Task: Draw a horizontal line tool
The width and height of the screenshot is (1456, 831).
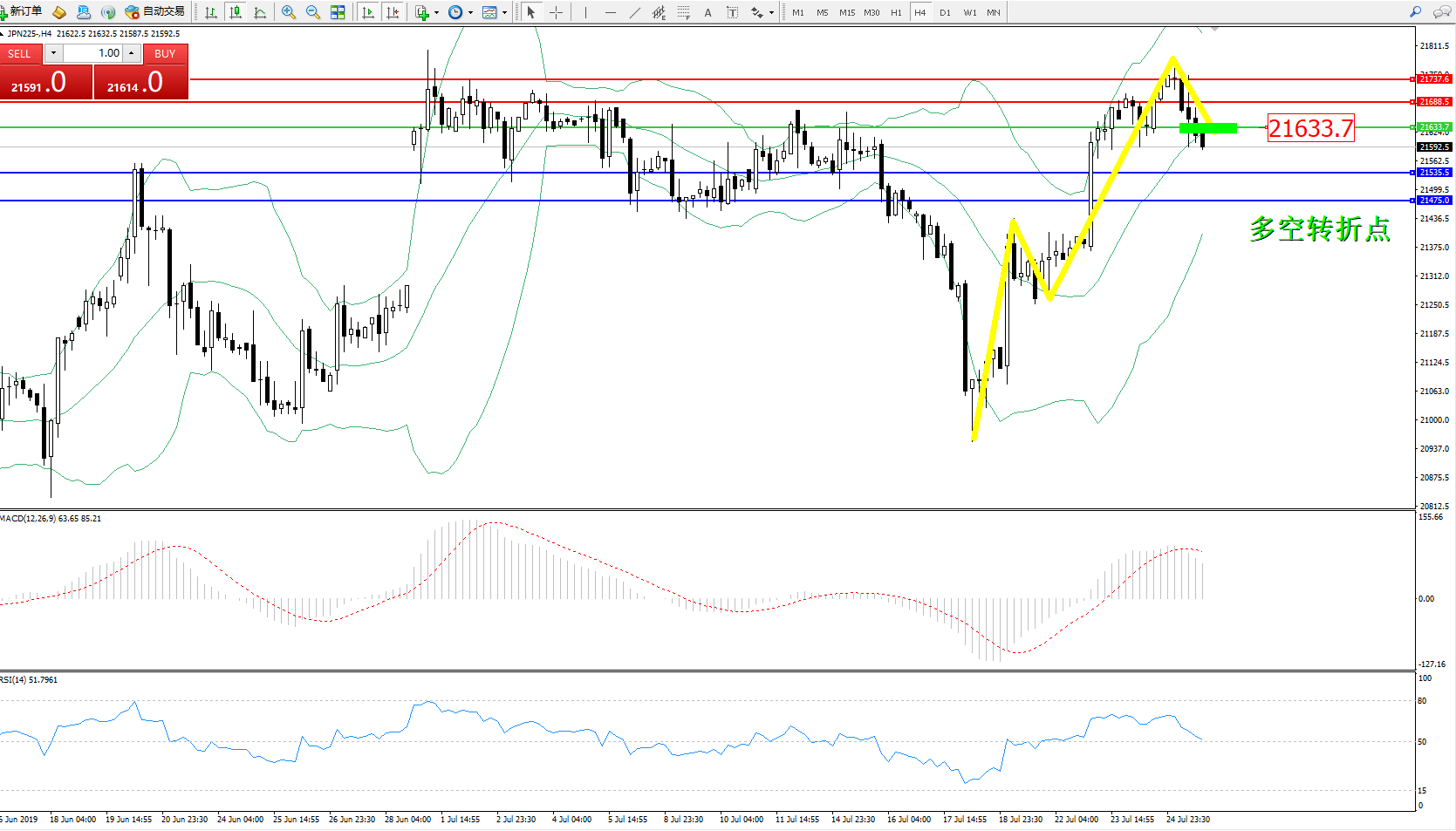Action: [610, 12]
